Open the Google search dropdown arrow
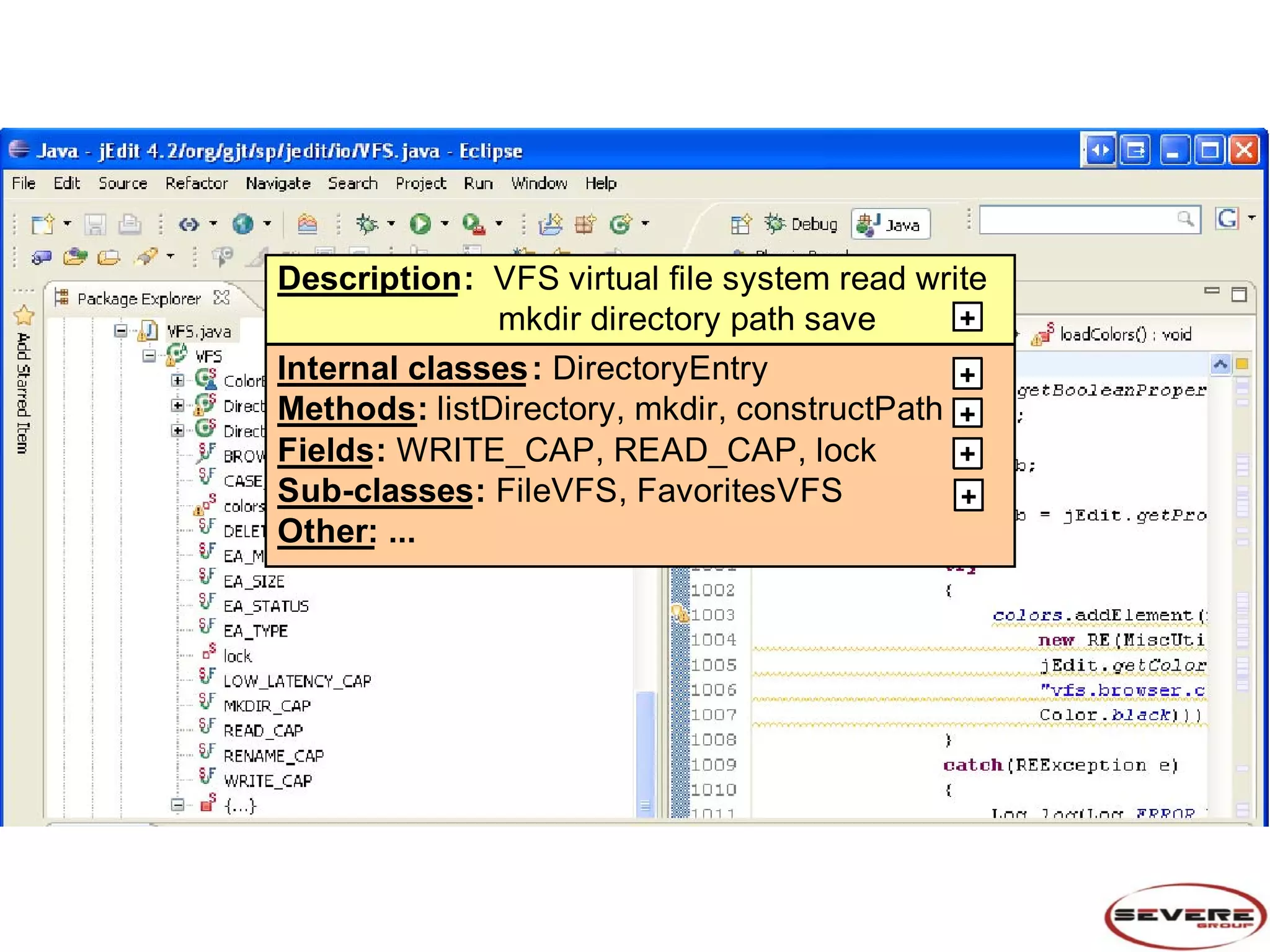Image resolution: width=1270 pixels, height=952 pixels. 1252,218
